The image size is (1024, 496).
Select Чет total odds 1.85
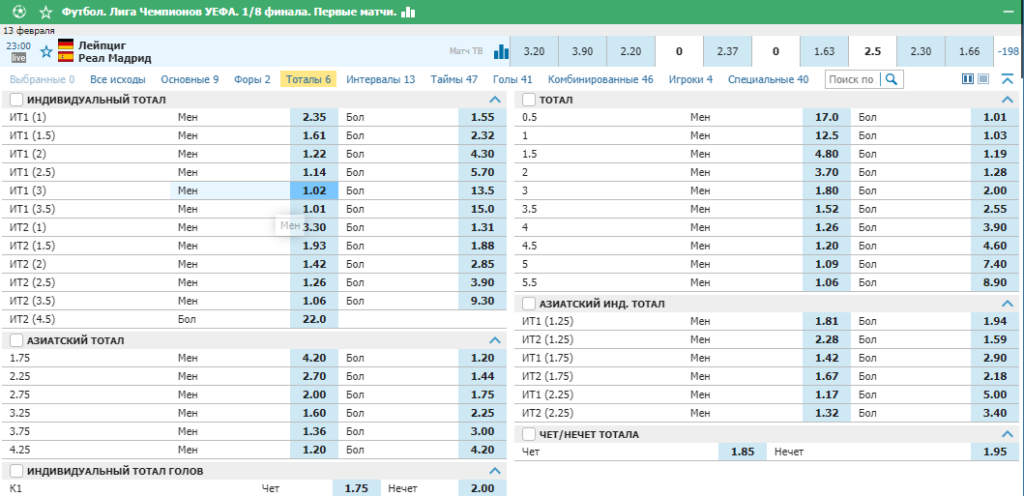(742, 452)
